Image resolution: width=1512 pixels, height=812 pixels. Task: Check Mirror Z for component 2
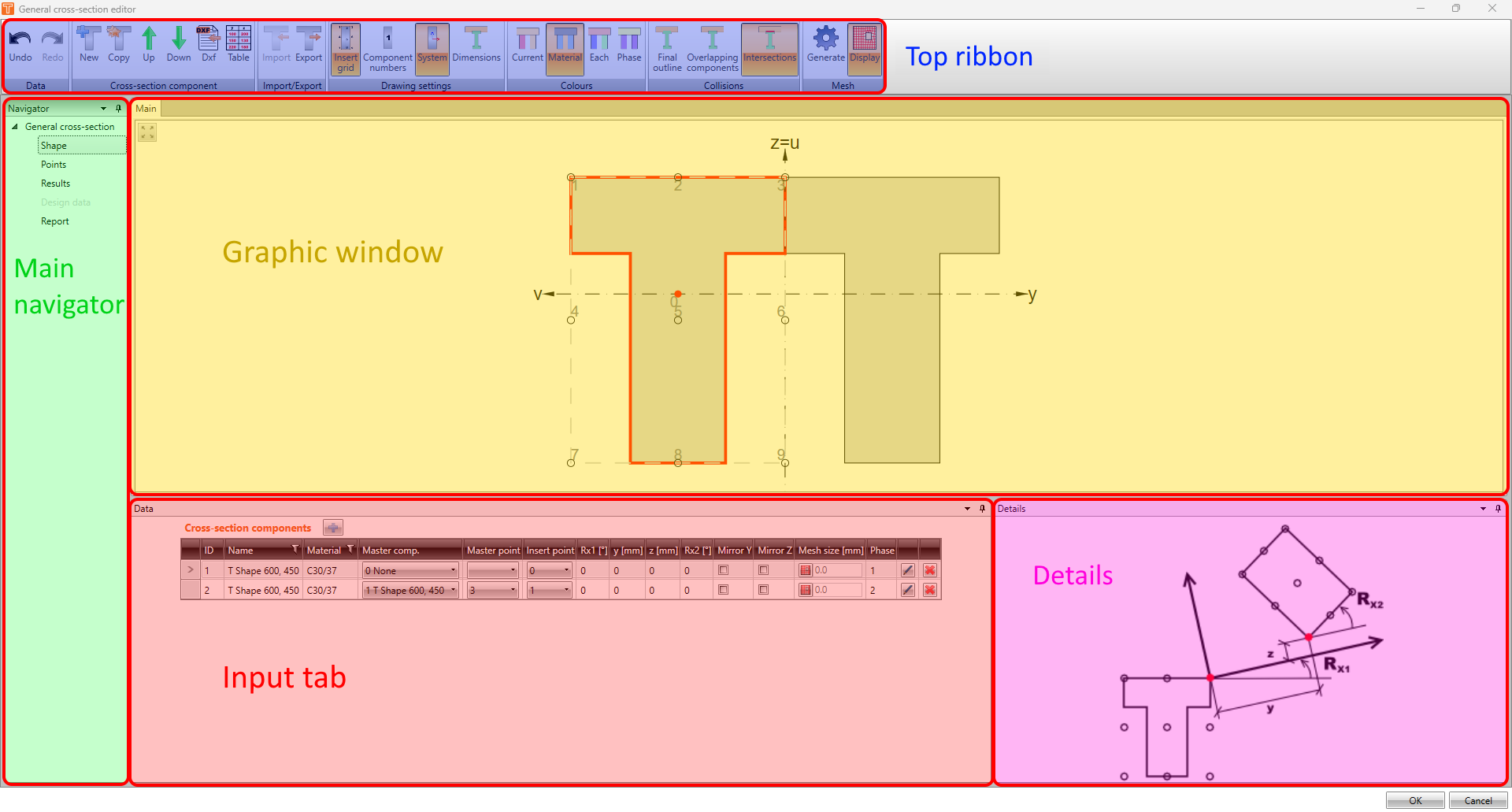pos(762,590)
